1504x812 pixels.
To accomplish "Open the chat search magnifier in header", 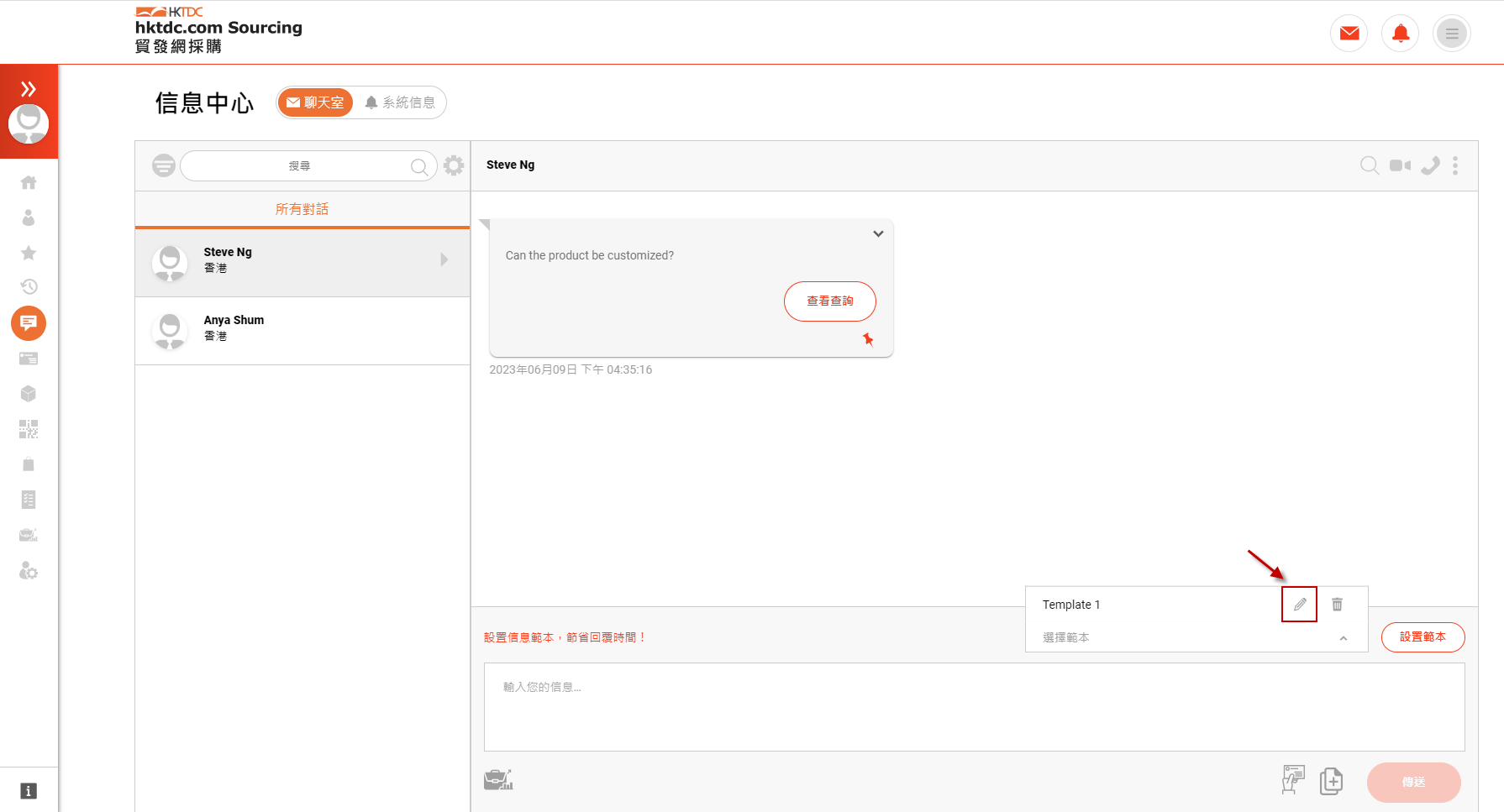I will coord(1370,165).
